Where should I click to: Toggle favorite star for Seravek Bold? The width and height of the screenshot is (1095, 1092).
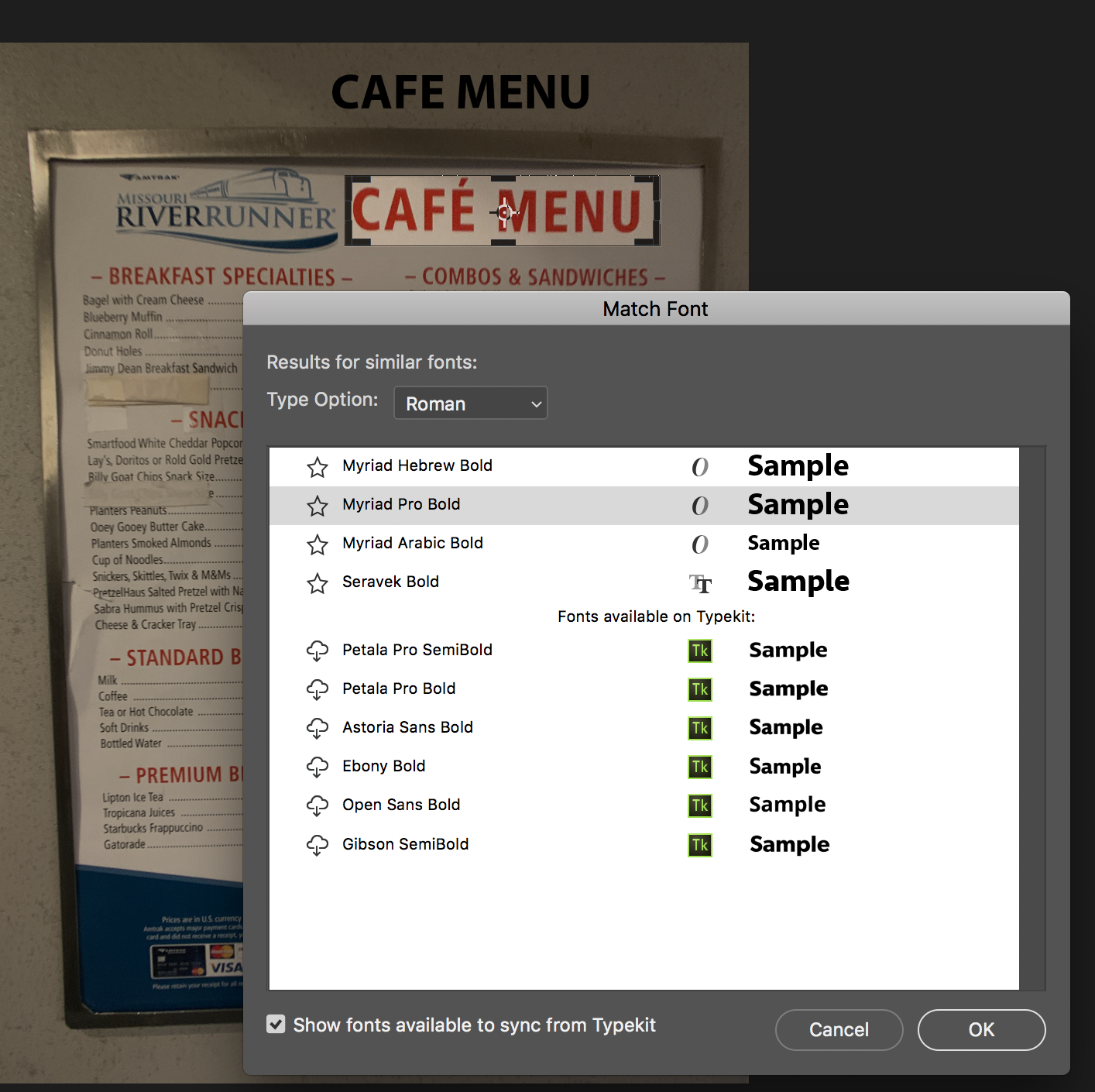(318, 583)
